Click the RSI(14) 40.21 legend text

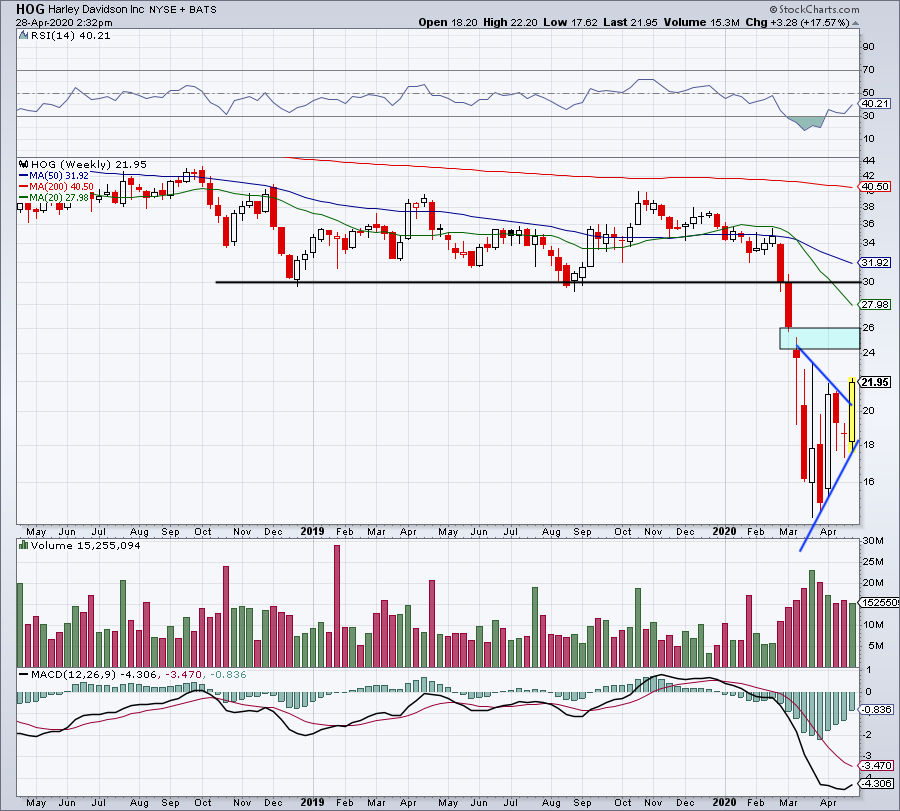70,36
